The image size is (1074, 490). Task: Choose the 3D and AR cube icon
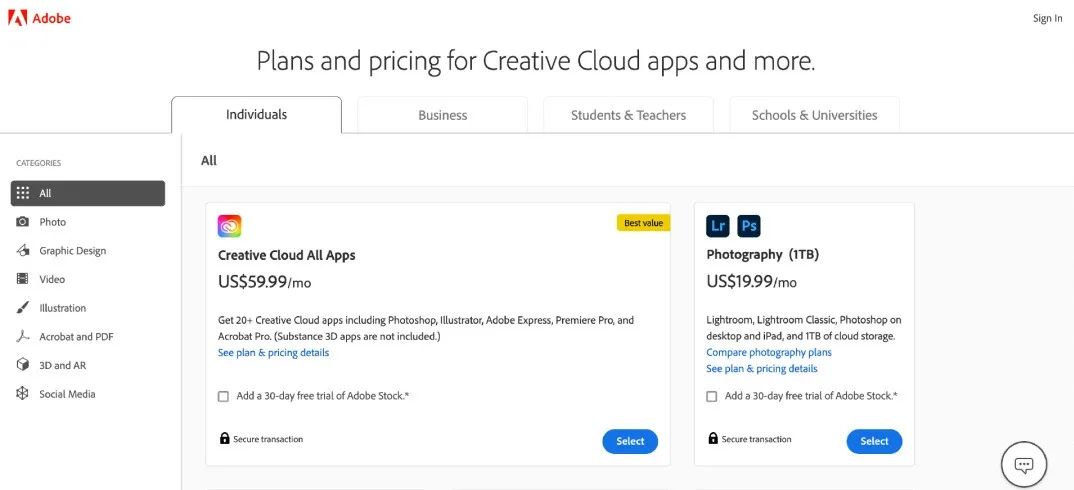tap(22, 365)
